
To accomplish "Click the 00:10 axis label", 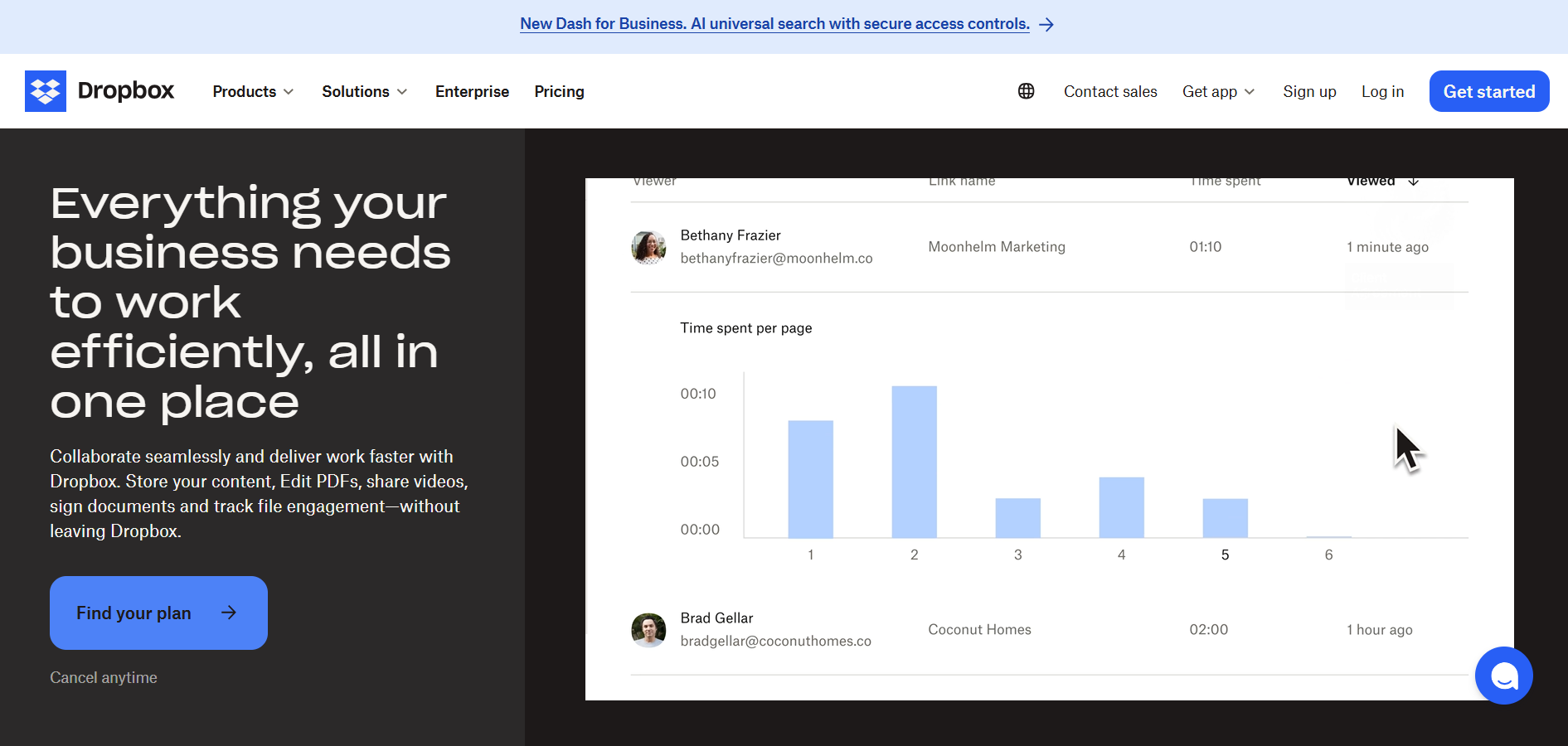I will pos(697,394).
